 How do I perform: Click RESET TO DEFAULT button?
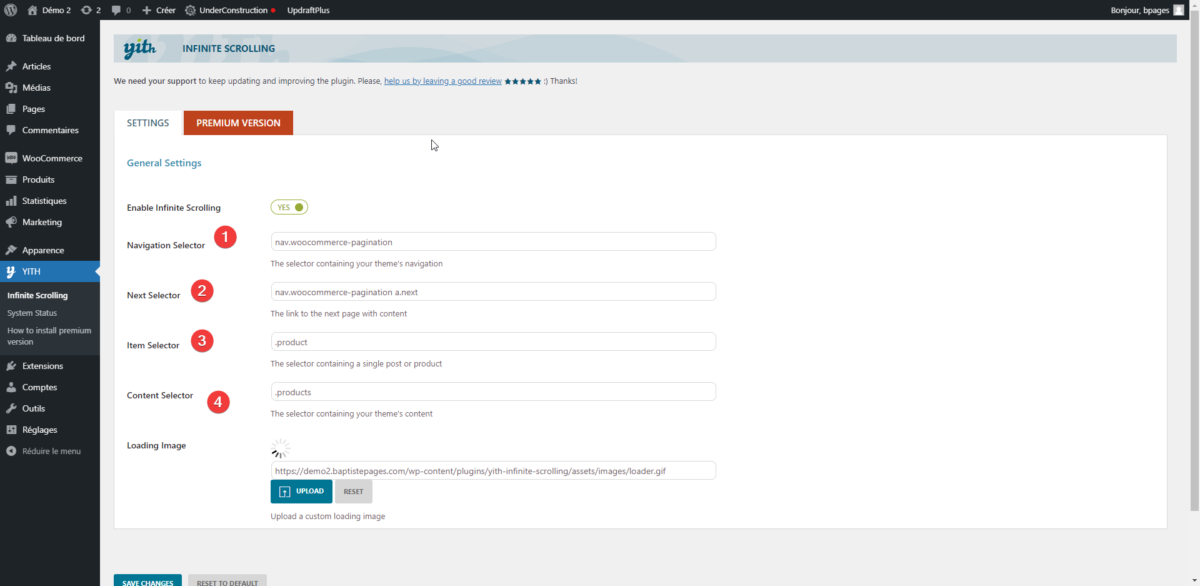[x=227, y=581]
